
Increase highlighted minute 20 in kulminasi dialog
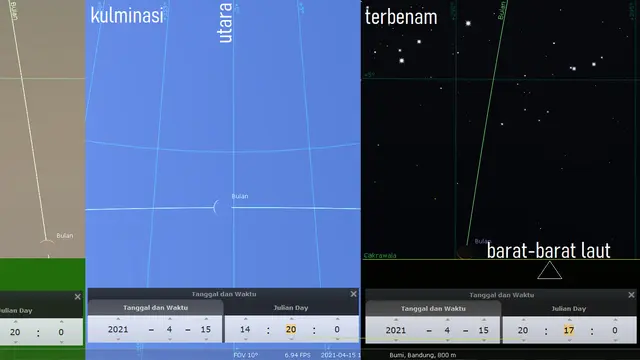(x=291, y=319)
